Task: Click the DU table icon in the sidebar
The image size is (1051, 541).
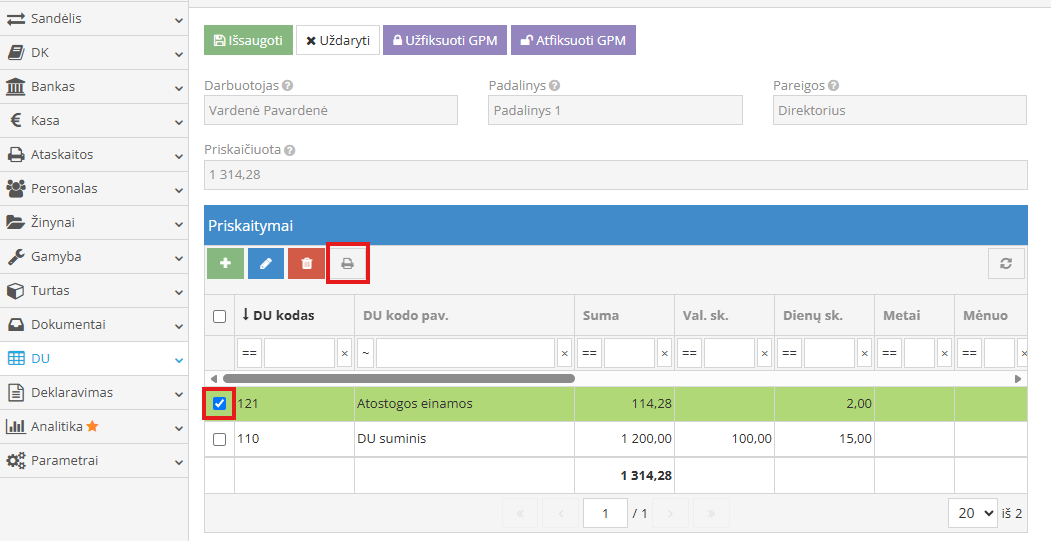Action: [x=15, y=359]
